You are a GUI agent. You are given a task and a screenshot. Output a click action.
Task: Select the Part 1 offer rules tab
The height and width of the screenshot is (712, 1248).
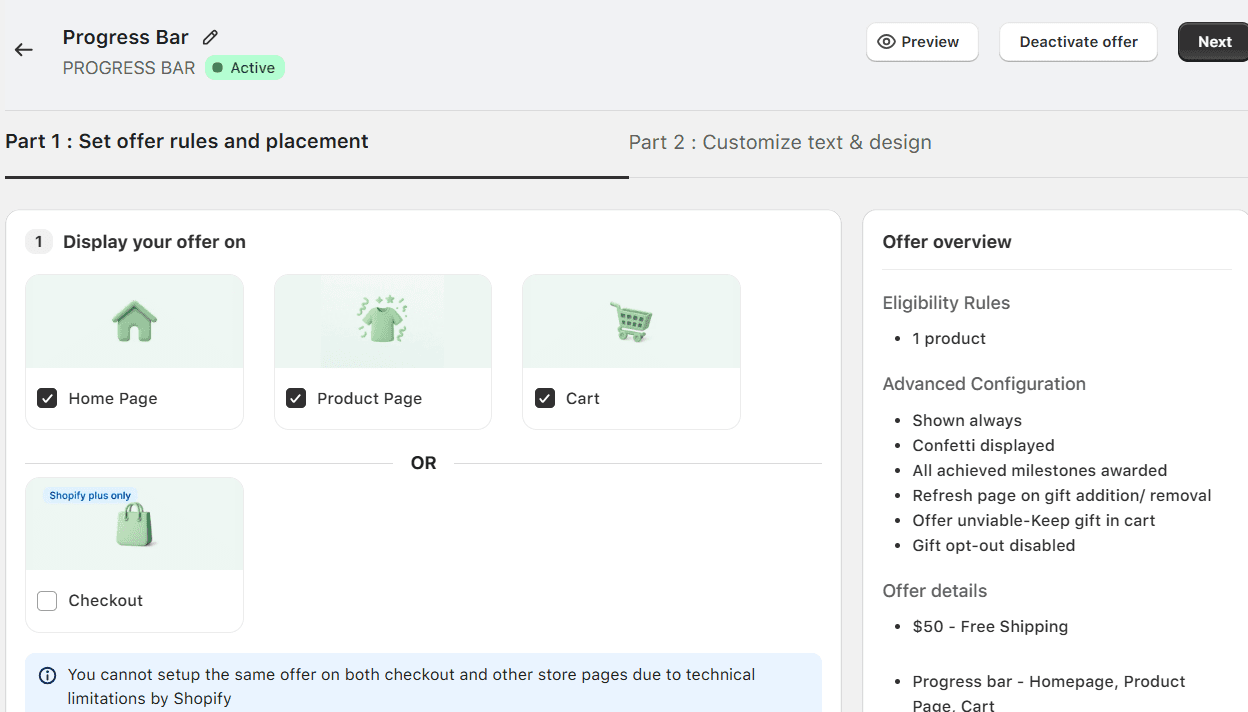187,140
